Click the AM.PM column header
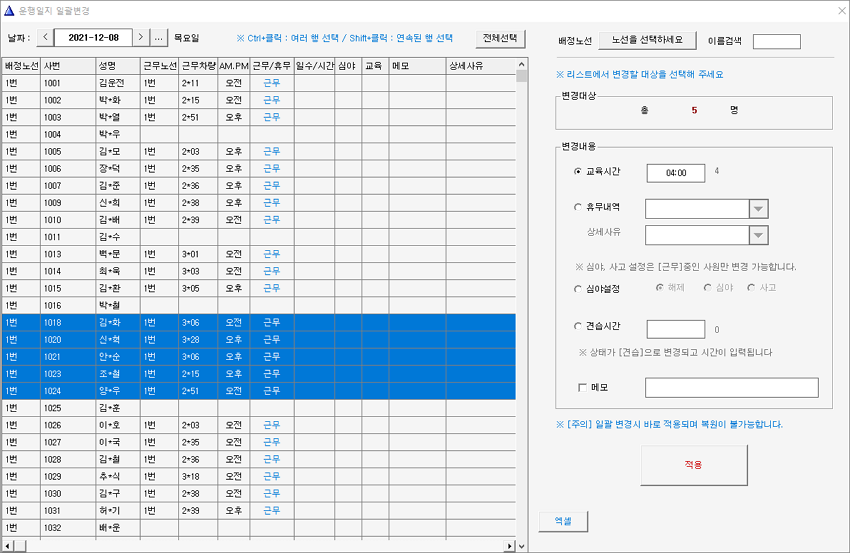This screenshot has height=553, width=850. pos(234,66)
